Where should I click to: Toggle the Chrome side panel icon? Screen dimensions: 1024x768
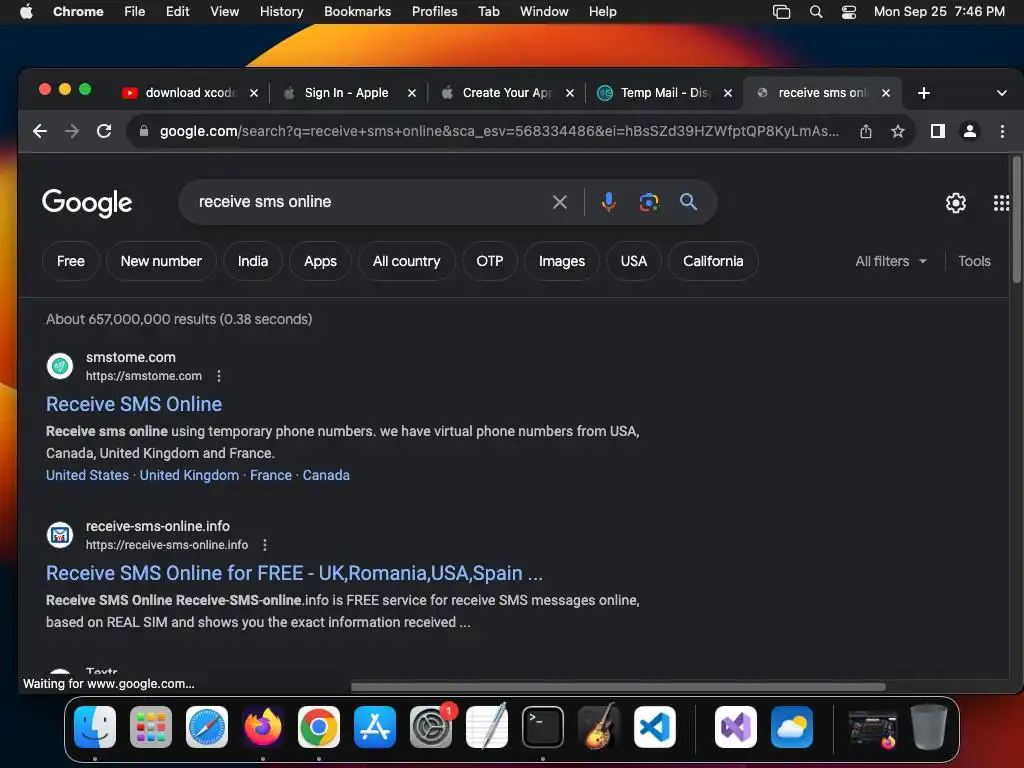pyautogui.click(x=938, y=131)
